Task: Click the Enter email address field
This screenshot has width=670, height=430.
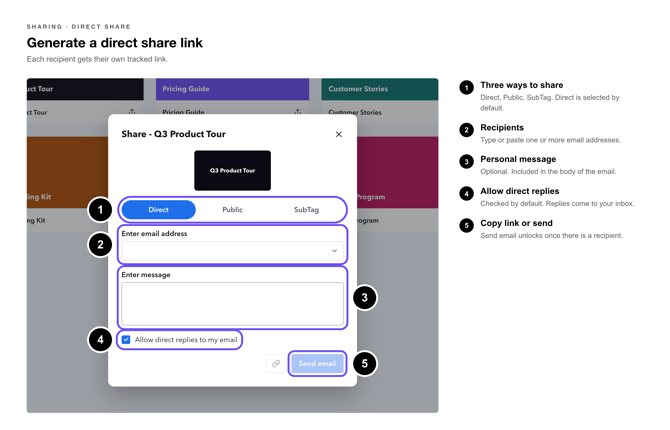Action: pyautogui.click(x=232, y=251)
